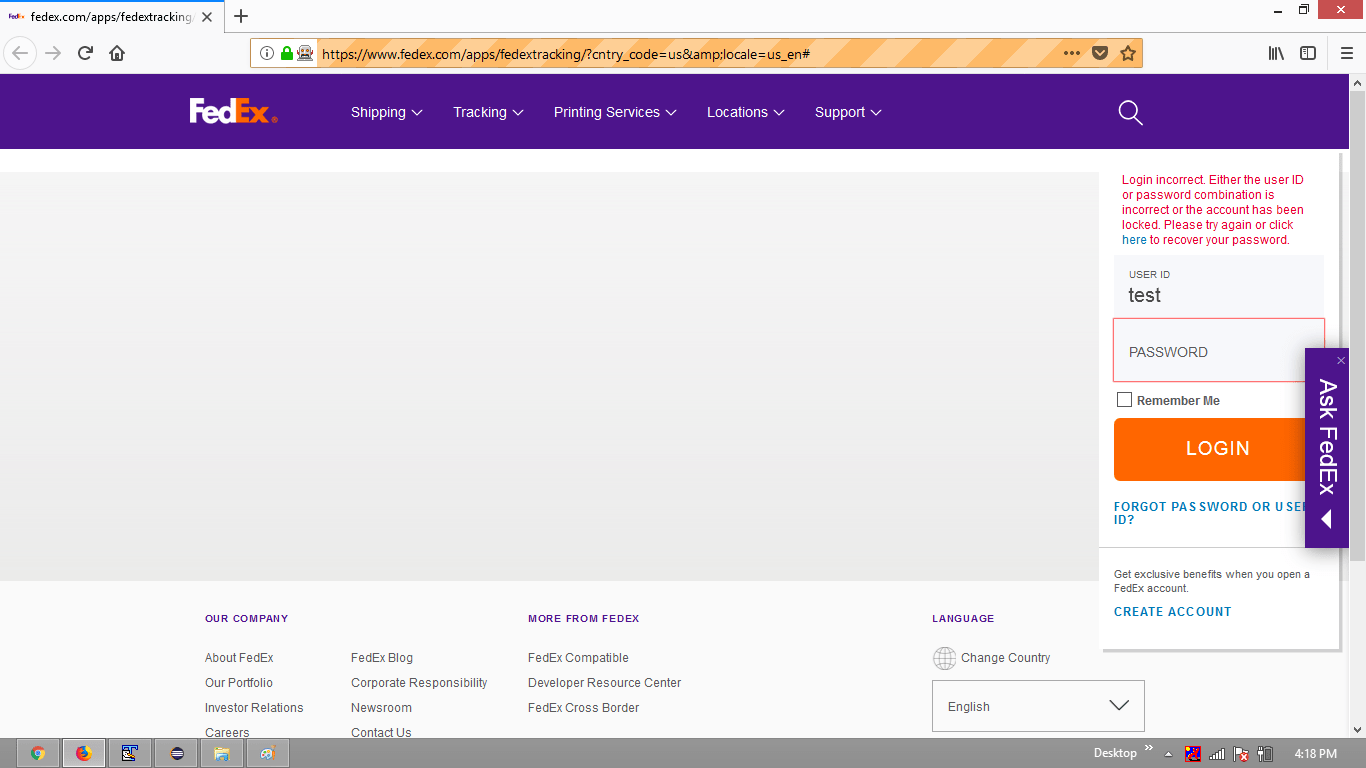Screen dimensions: 1366x768
Task: Open the Careers footer link
Action: click(x=227, y=733)
